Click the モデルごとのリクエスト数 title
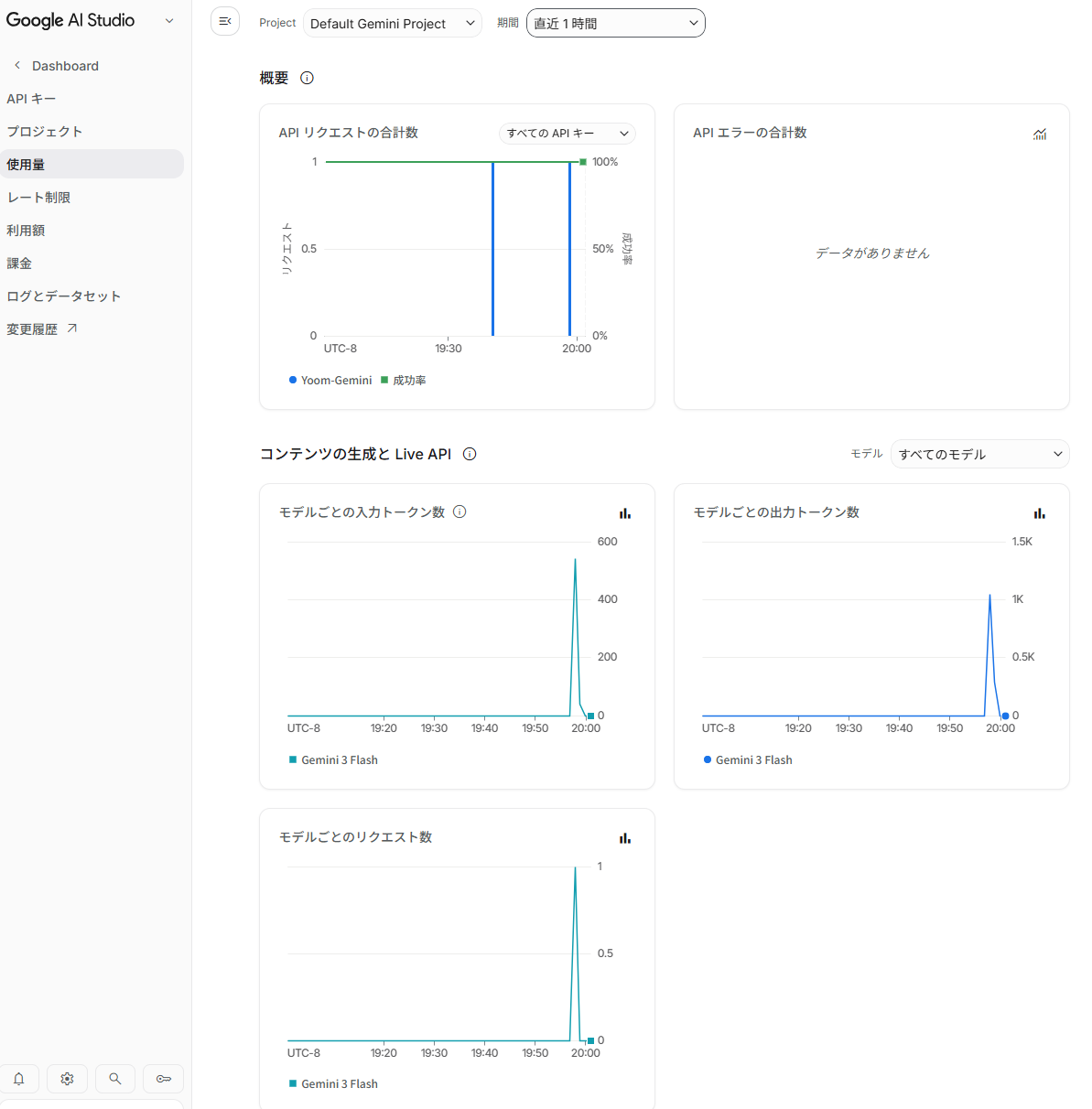Viewport: 1092px width, 1109px height. click(x=355, y=837)
